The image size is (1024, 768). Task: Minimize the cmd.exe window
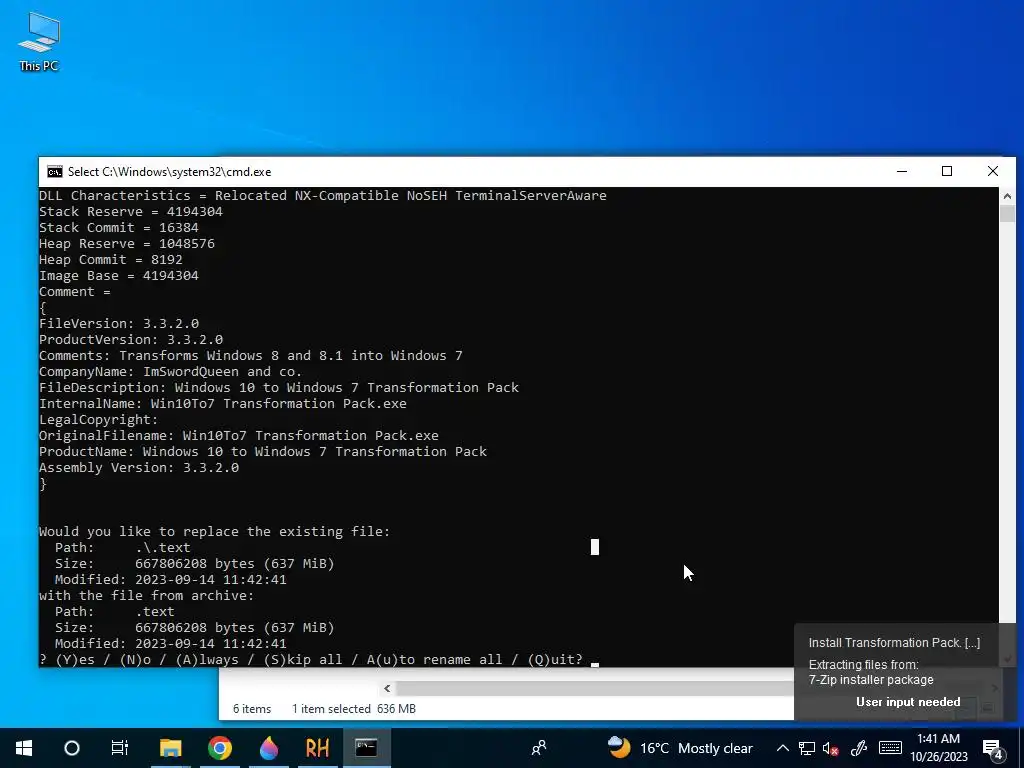[x=902, y=171]
